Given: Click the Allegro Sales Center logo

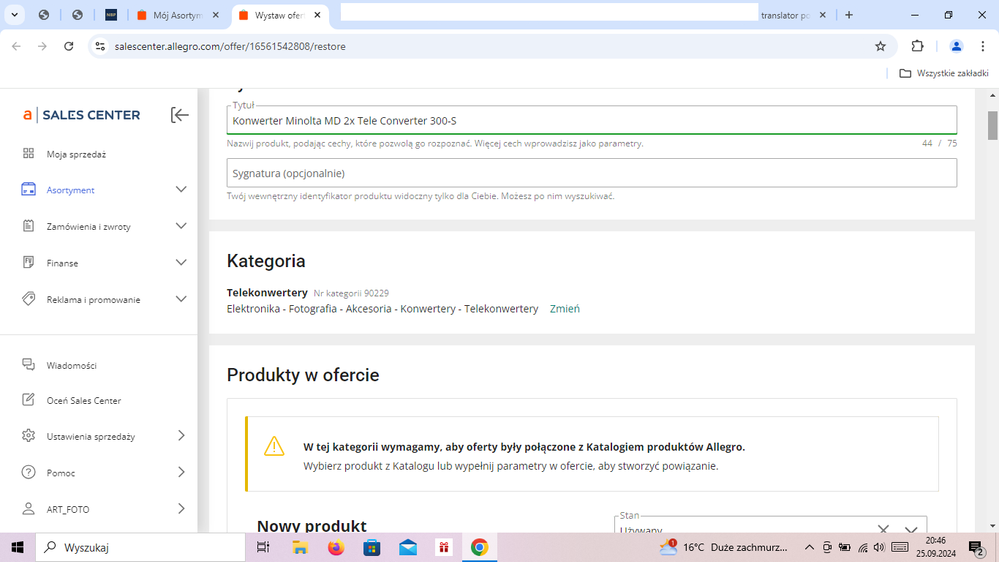Looking at the screenshot, I should [x=81, y=115].
